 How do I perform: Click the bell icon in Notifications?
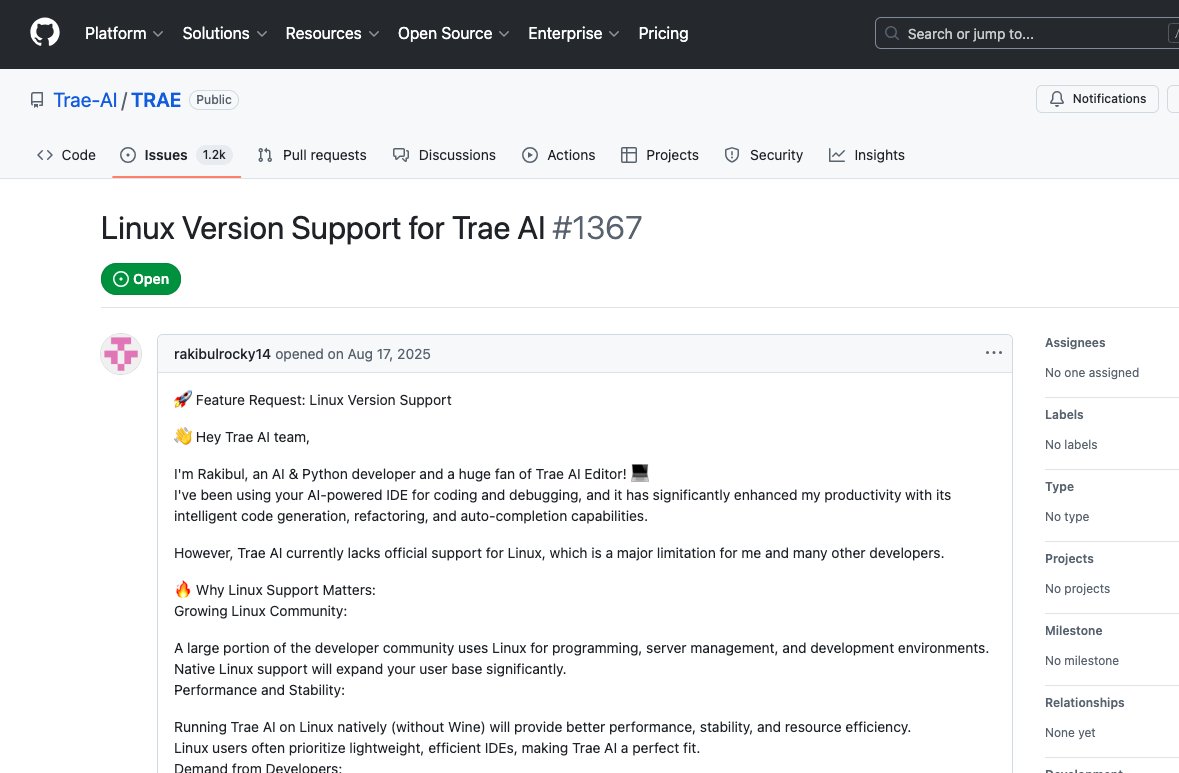(1056, 99)
